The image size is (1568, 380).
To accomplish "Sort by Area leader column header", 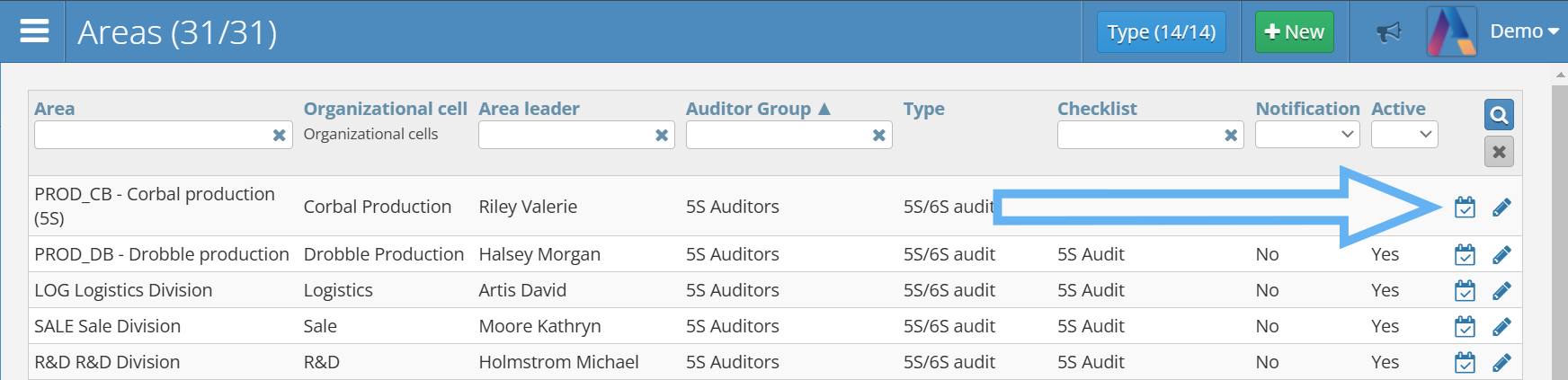I will point(529,109).
